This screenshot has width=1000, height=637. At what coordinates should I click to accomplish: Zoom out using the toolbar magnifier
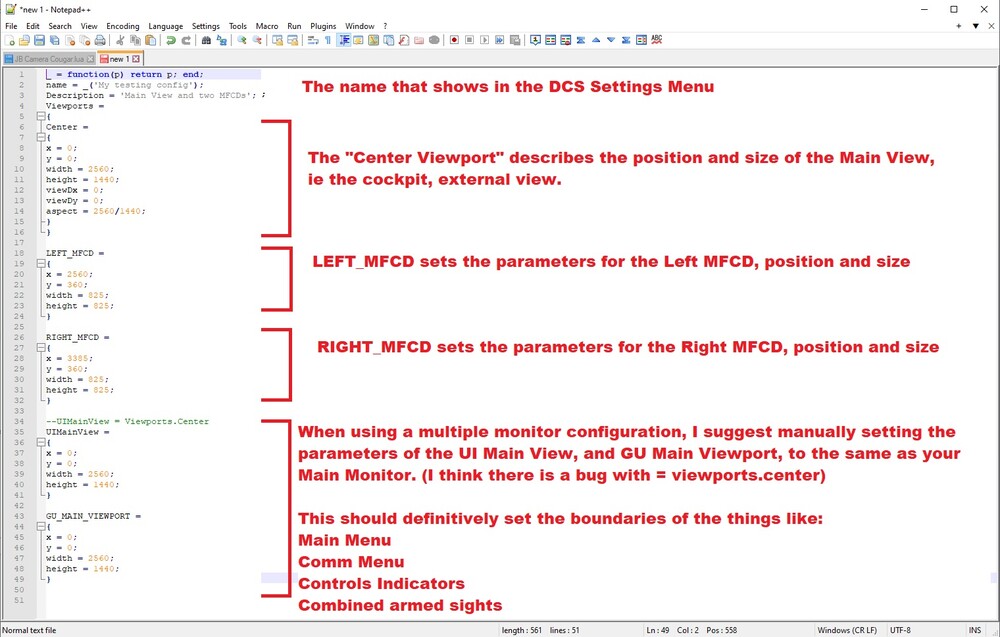257,40
